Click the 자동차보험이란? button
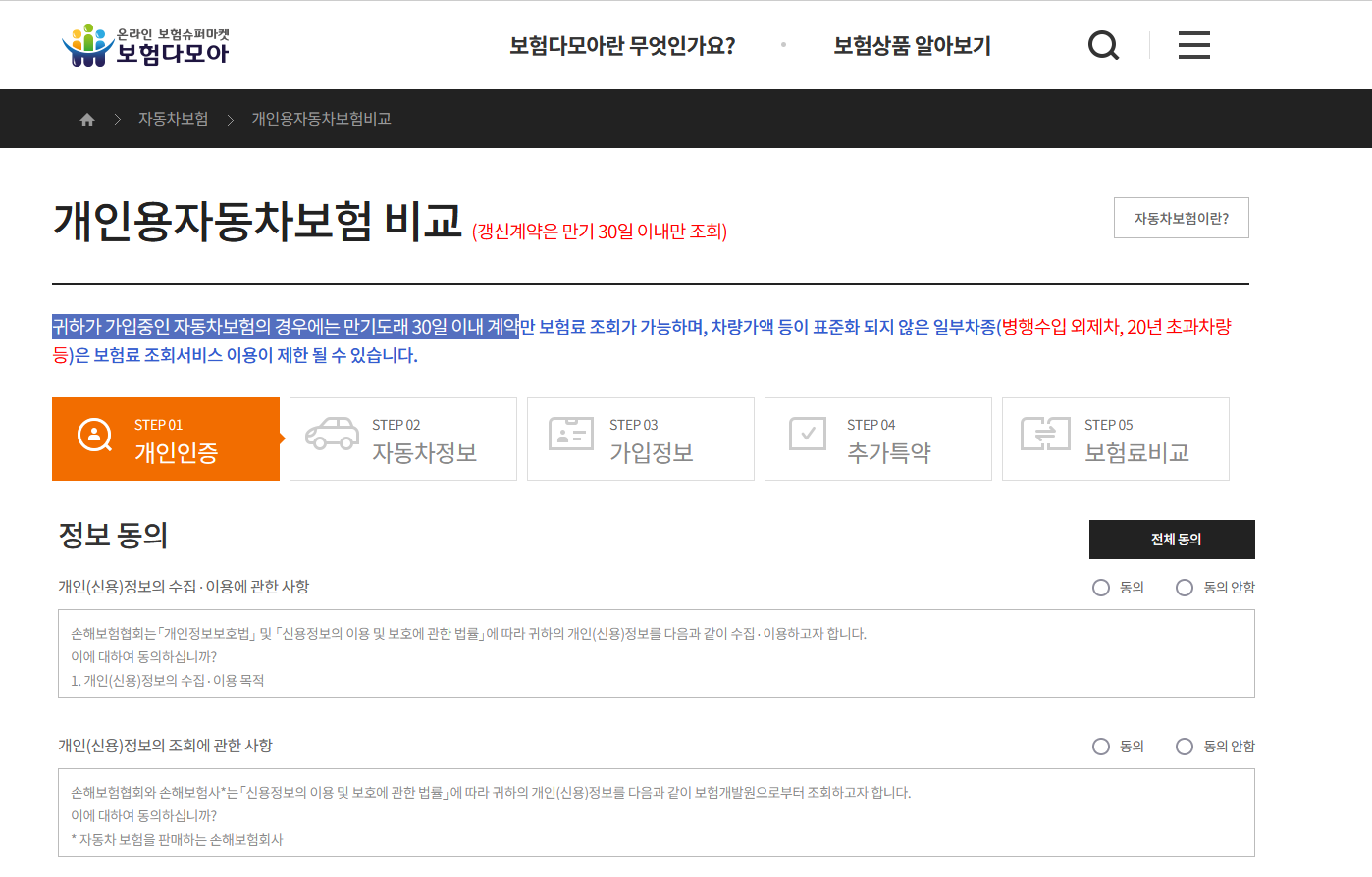Screen dimensions: 1372x877 point(1181,217)
